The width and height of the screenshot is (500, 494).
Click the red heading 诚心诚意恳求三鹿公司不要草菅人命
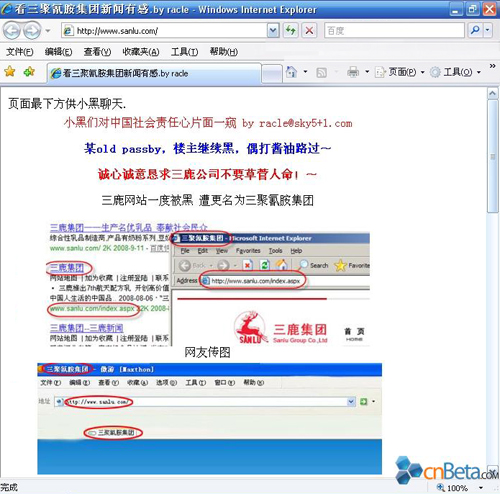tap(207, 174)
